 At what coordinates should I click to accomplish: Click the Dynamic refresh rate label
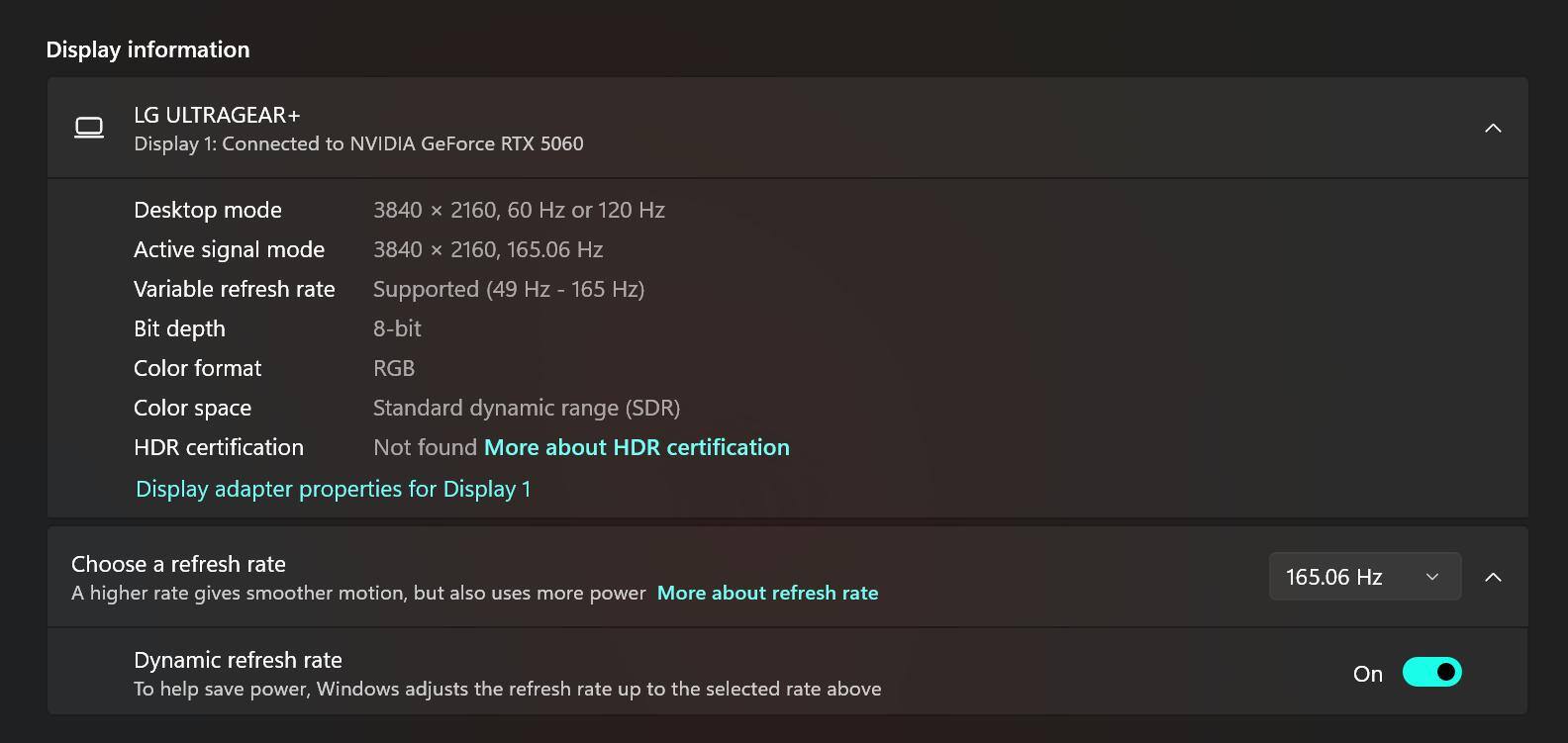tap(238, 660)
